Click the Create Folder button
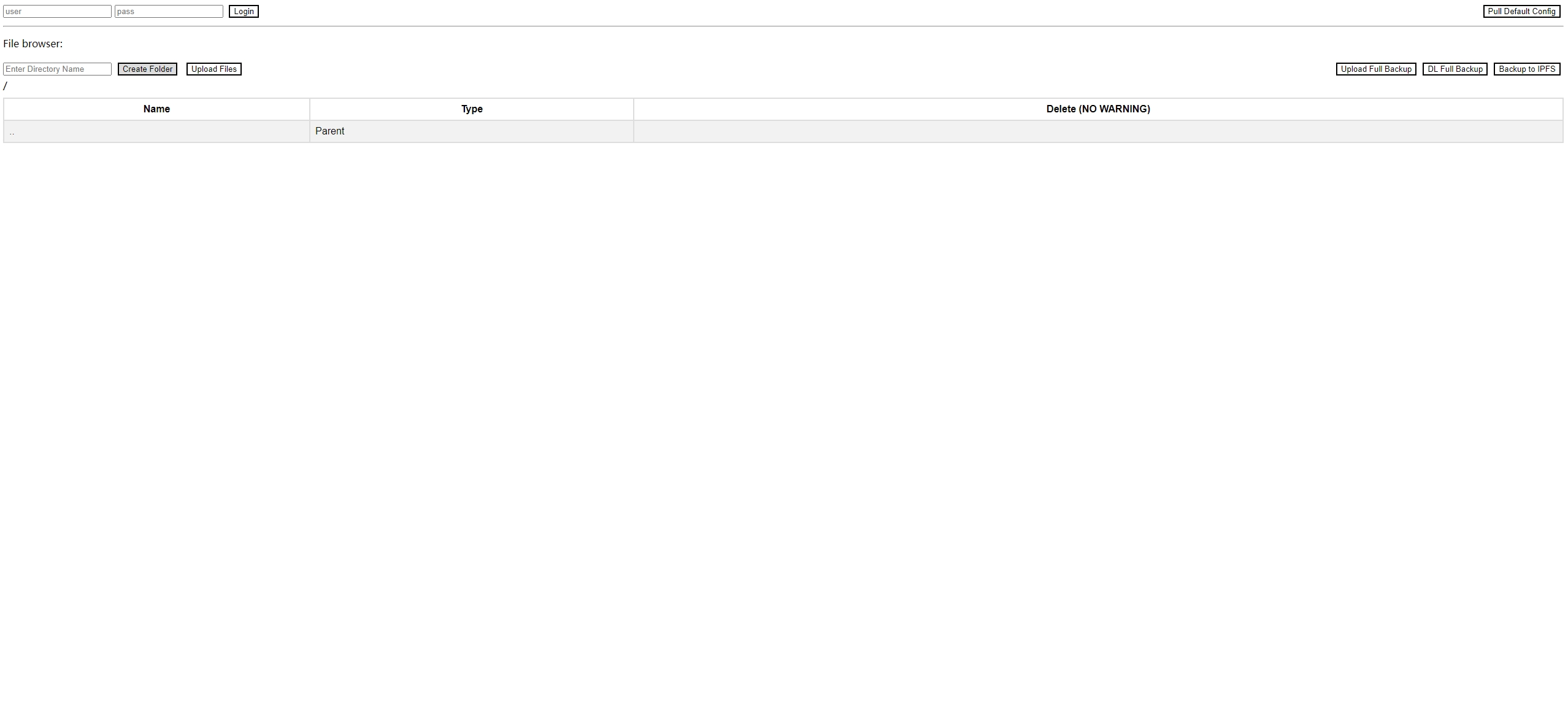 147,69
